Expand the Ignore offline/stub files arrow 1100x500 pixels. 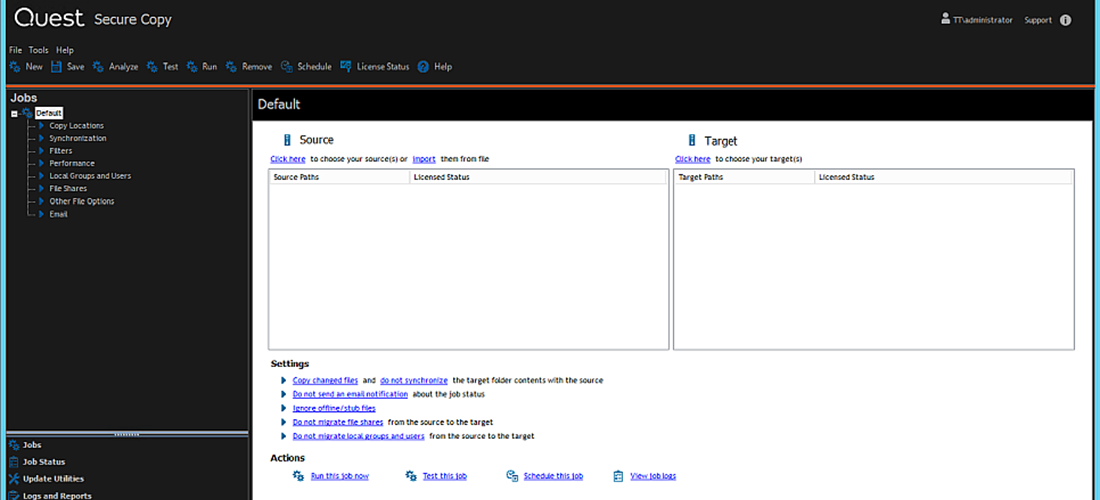283,408
